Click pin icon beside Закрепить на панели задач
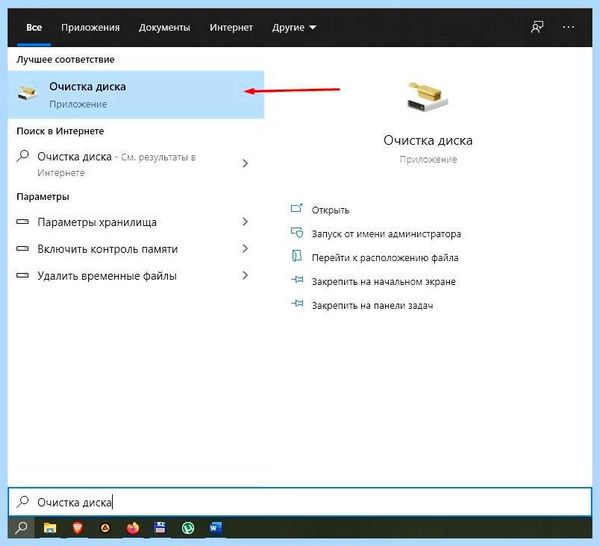Screen dimensions: 600x546 tap(297, 304)
